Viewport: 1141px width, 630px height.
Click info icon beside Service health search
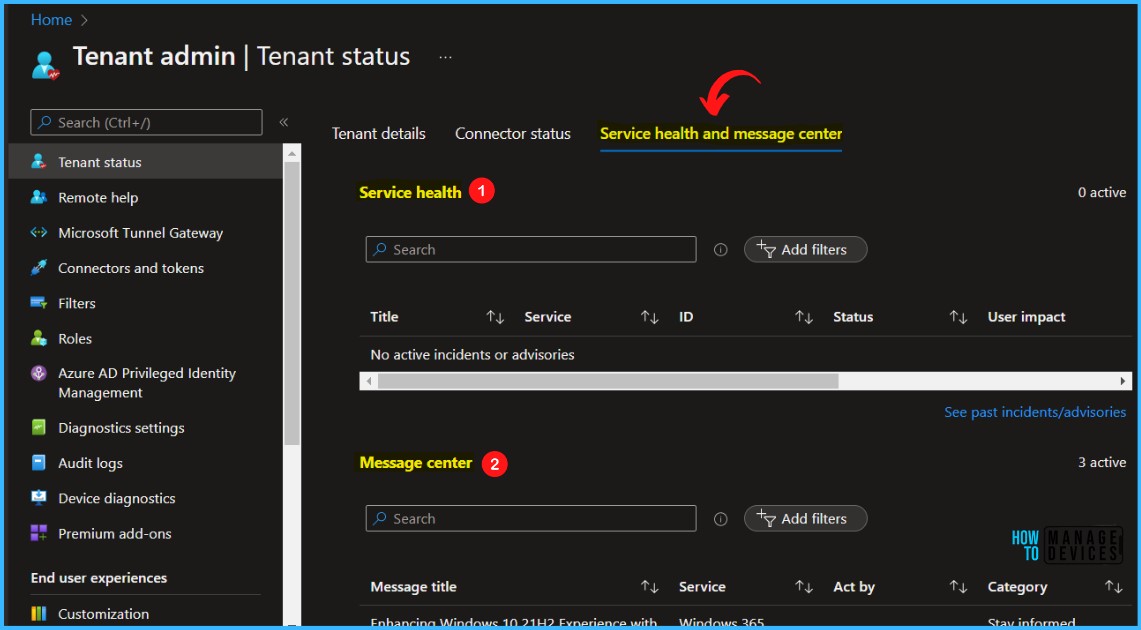pyautogui.click(x=720, y=250)
